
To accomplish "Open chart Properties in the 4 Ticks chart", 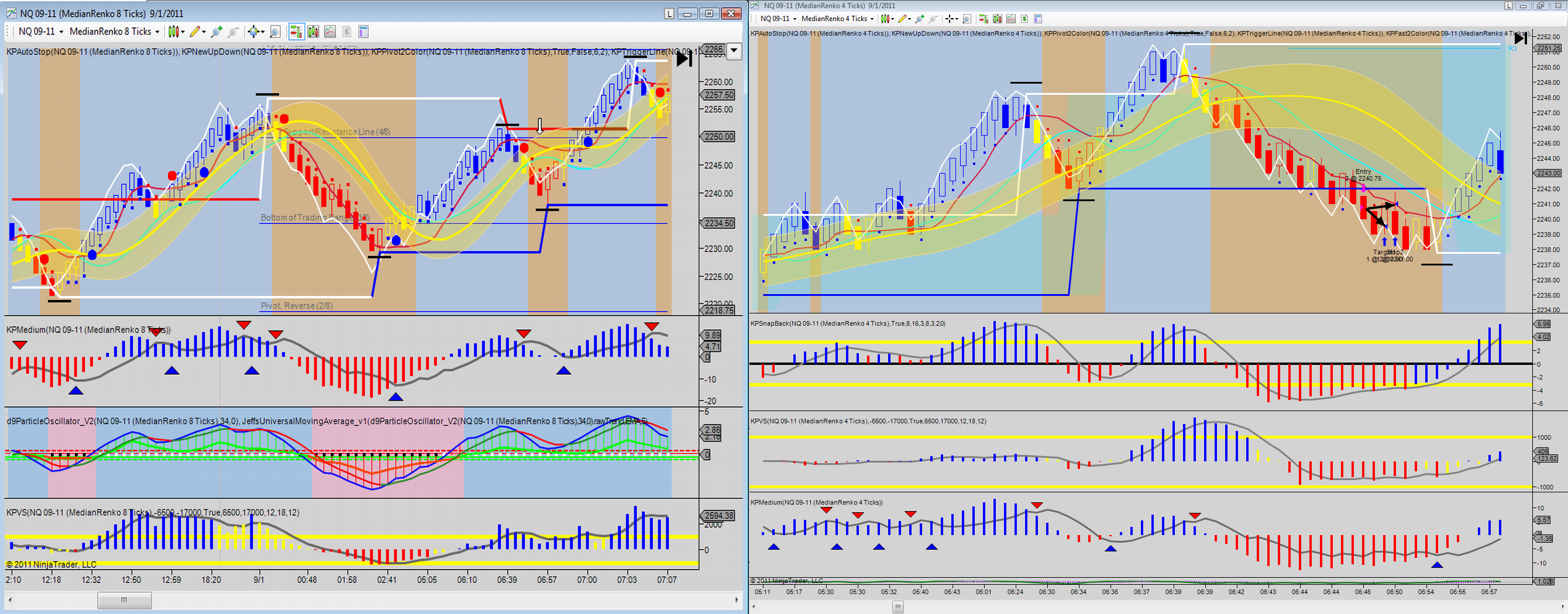I will (x=1038, y=19).
